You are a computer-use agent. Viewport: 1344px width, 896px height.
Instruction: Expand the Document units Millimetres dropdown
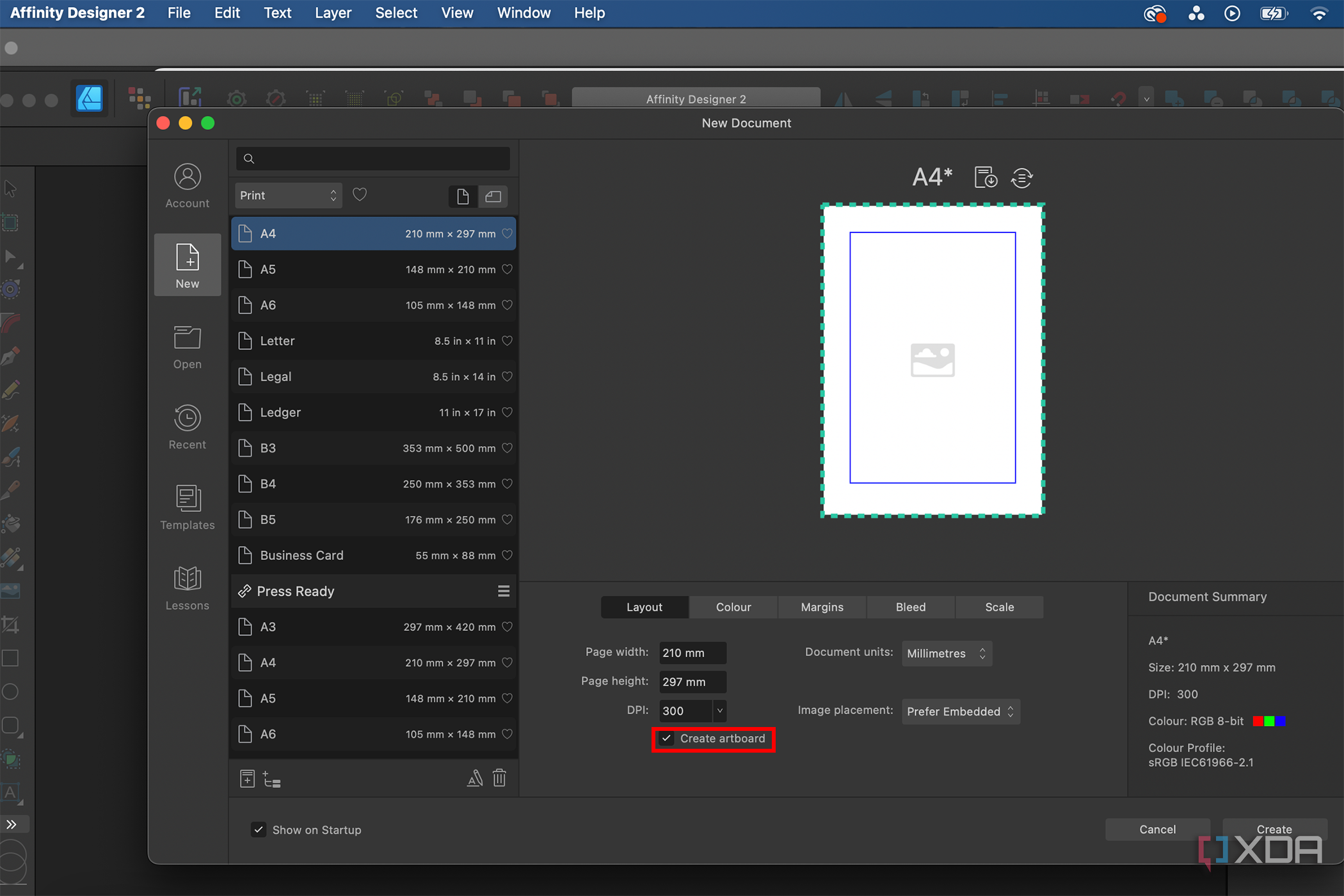point(946,653)
